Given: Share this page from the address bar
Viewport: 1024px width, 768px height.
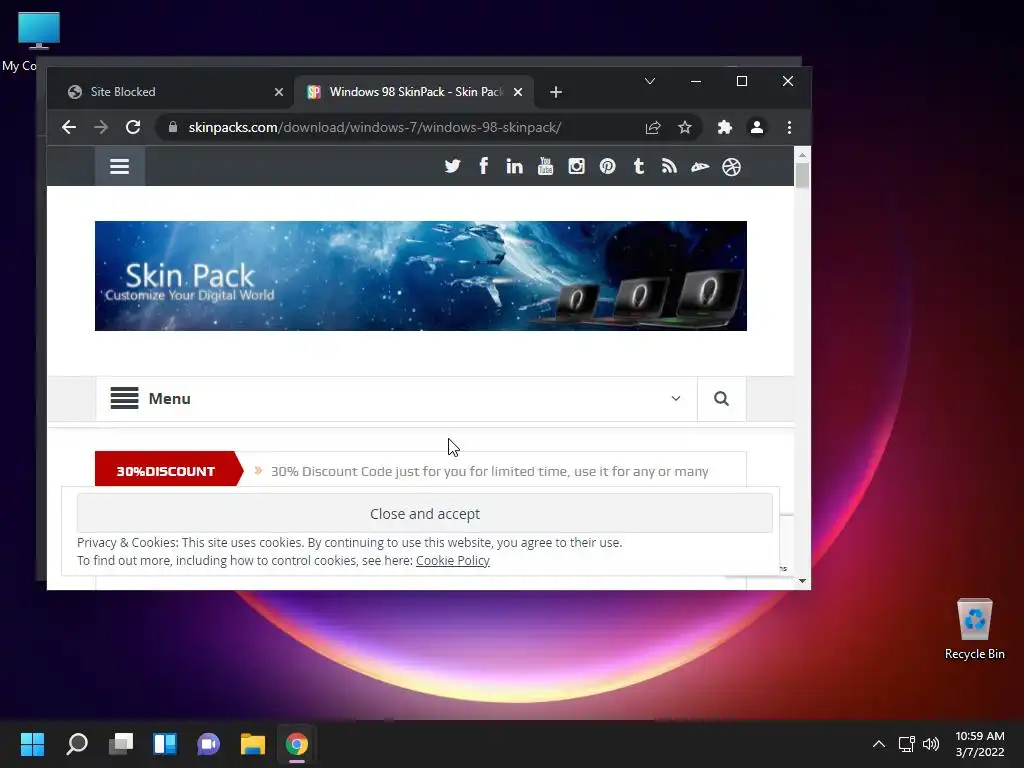Looking at the screenshot, I should [x=653, y=127].
